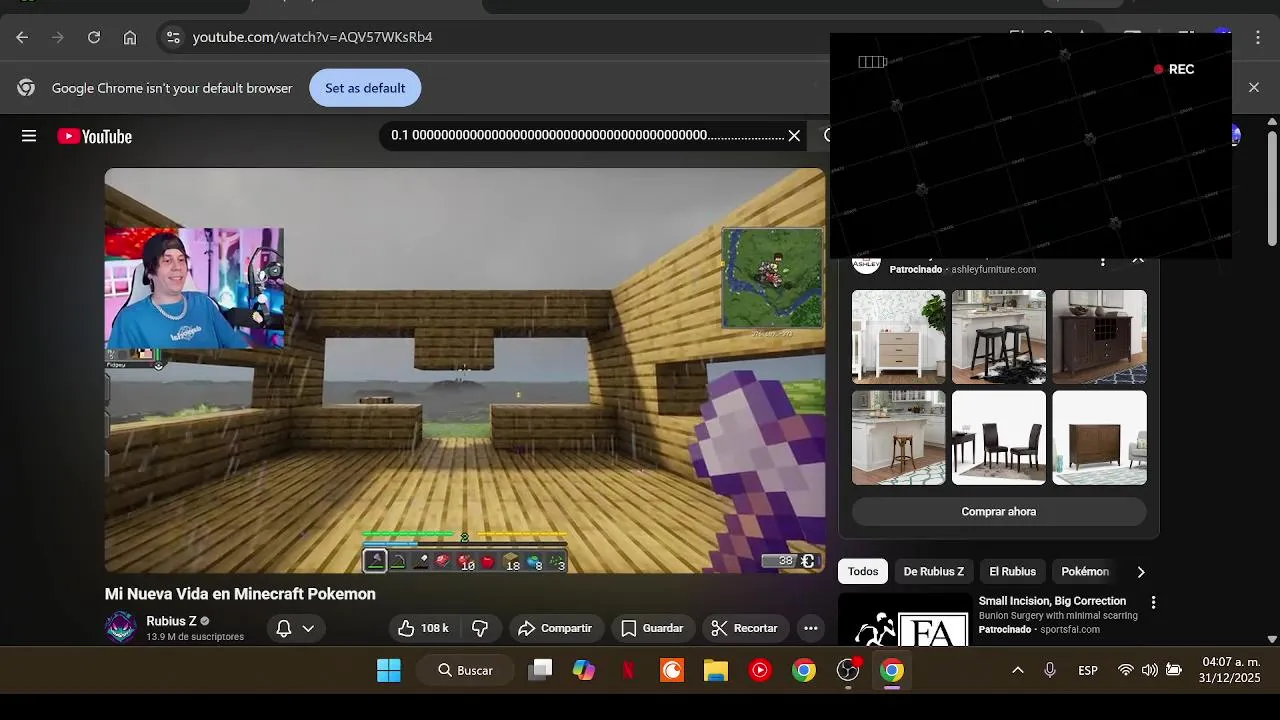
Task: Like the video with 108 k likes
Action: point(424,628)
